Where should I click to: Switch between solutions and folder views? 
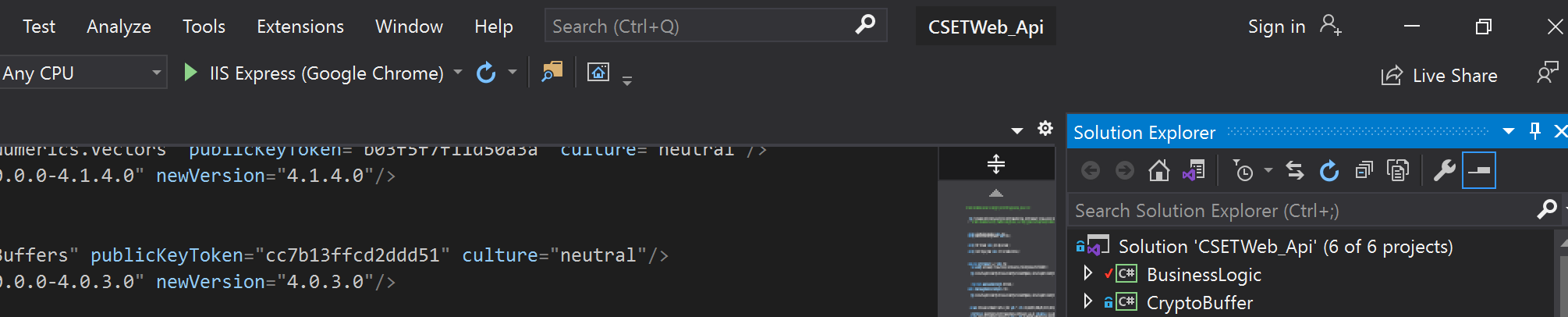click(x=1194, y=170)
